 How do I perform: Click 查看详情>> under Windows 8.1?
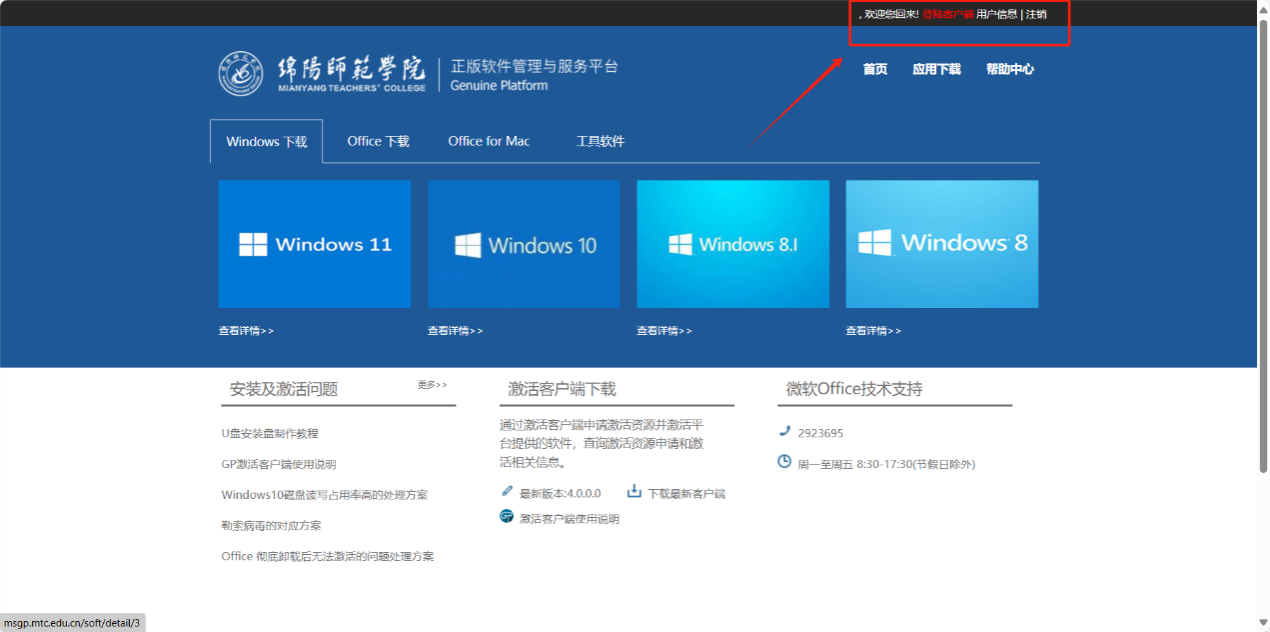(664, 330)
